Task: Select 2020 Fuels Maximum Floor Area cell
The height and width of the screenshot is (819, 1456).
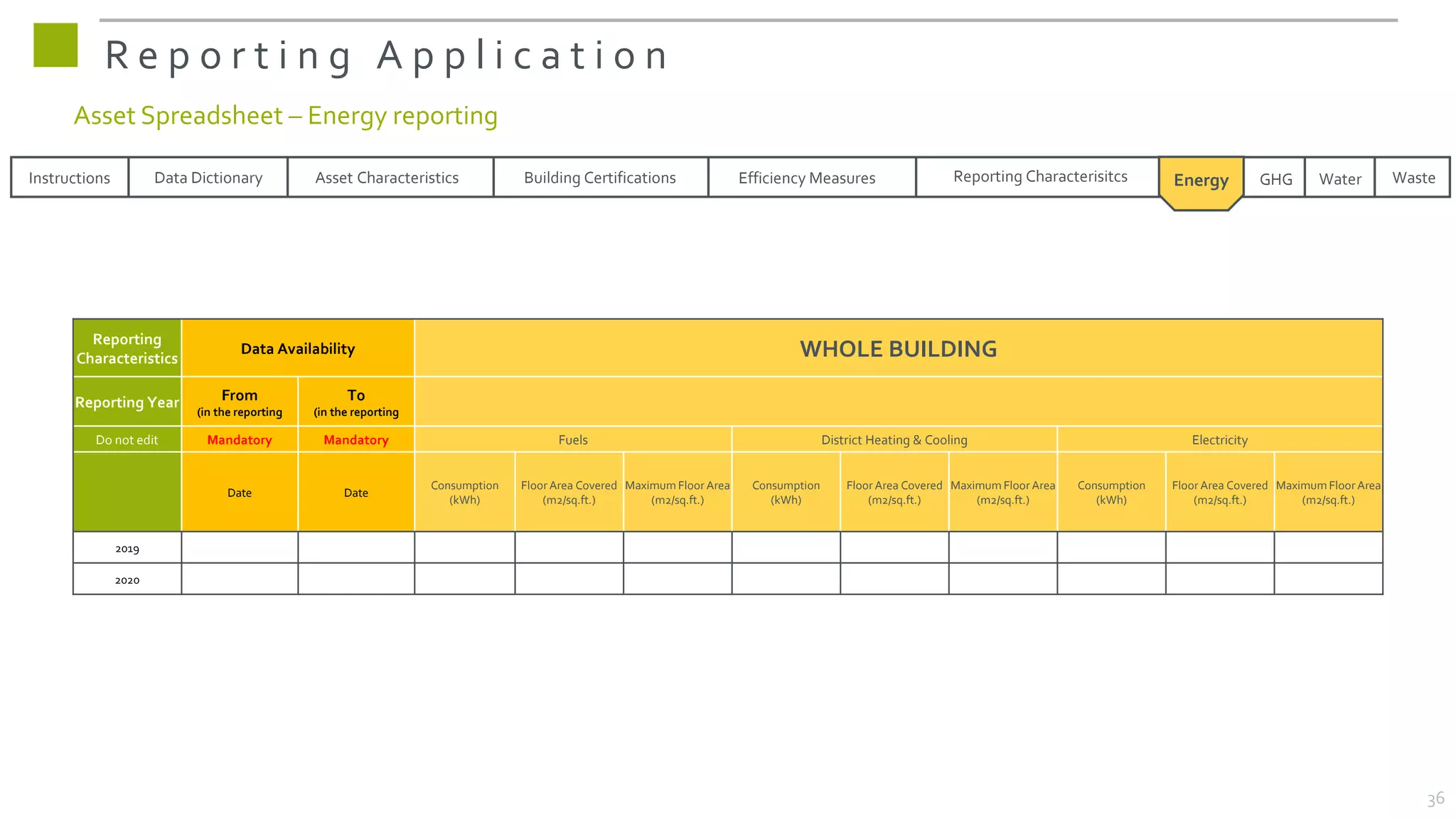Action: 678,579
